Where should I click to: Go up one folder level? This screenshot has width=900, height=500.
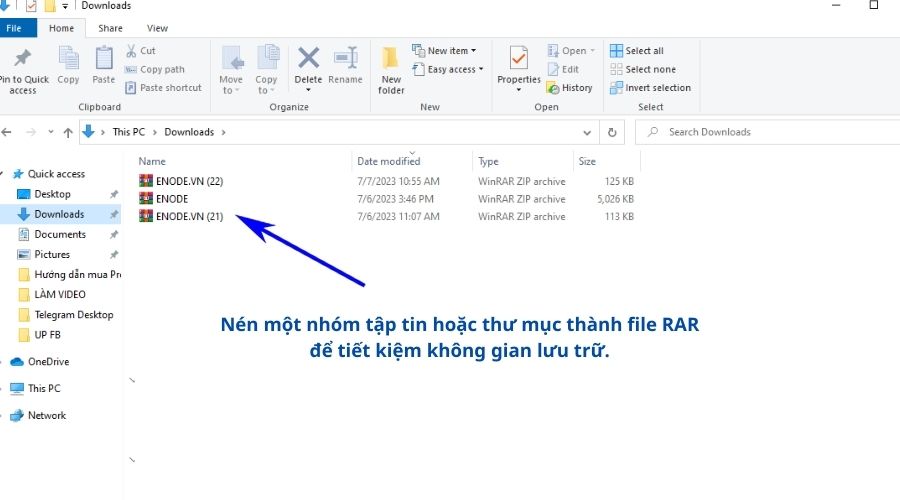(68, 132)
